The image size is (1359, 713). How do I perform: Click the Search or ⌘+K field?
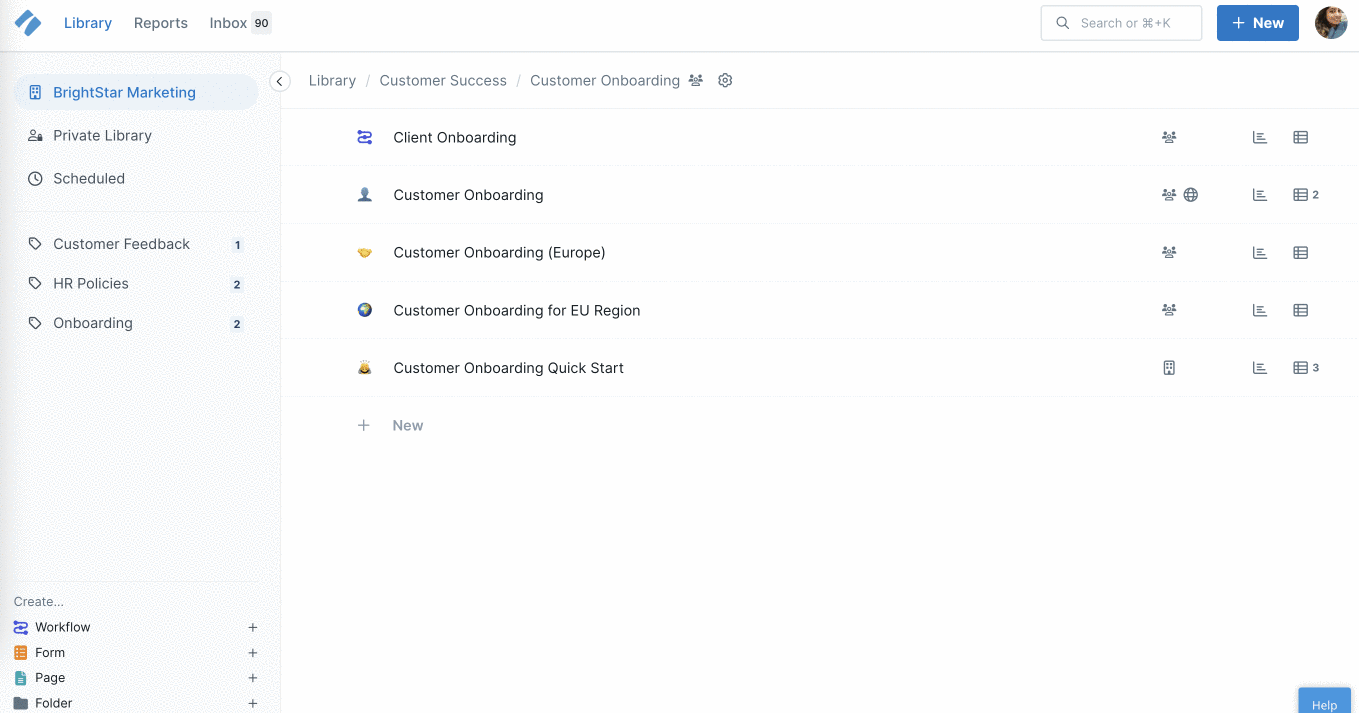tap(1121, 23)
